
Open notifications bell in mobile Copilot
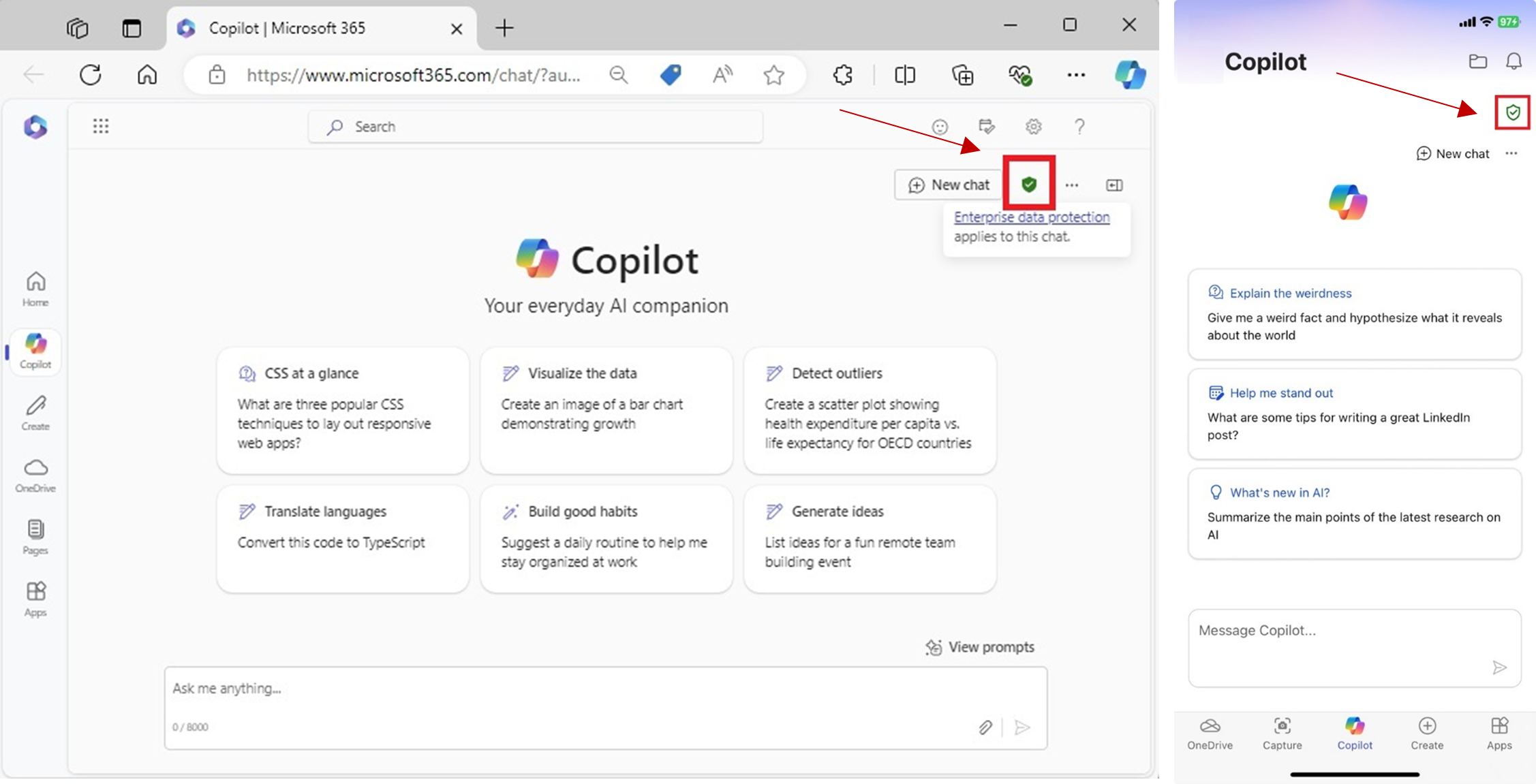point(1514,61)
